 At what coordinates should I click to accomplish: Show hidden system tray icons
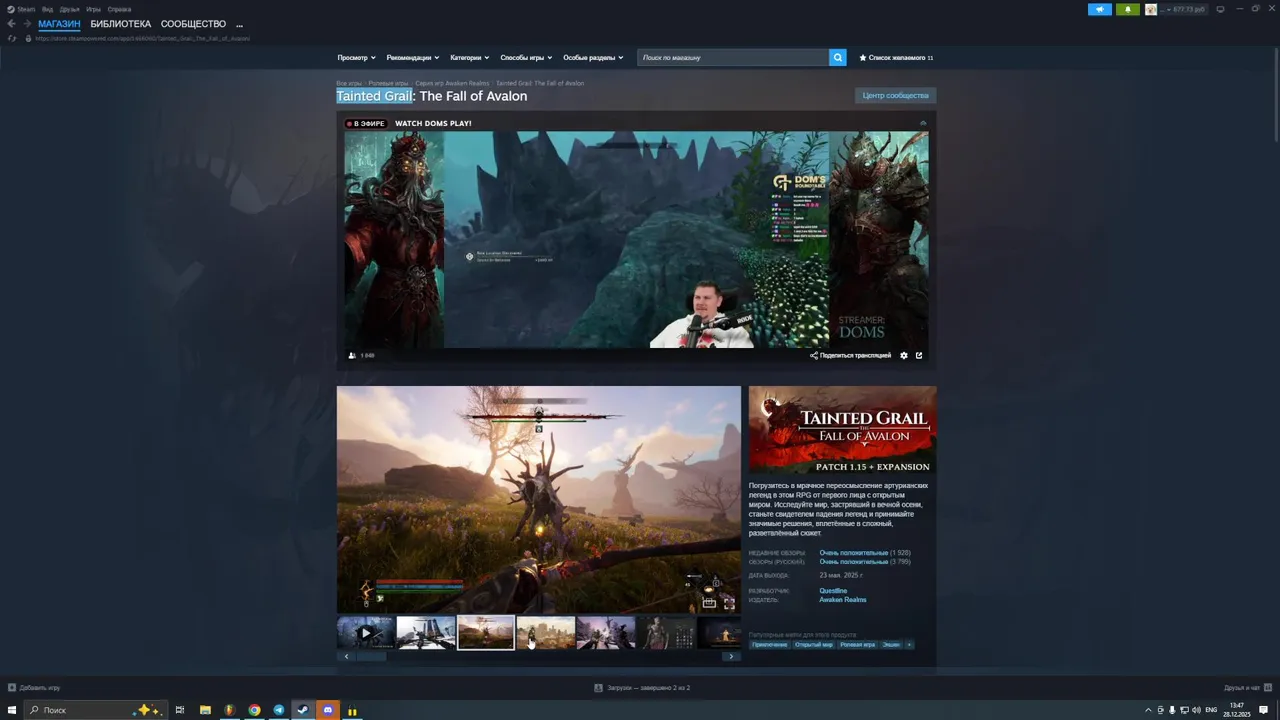click(x=1148, y=710)
